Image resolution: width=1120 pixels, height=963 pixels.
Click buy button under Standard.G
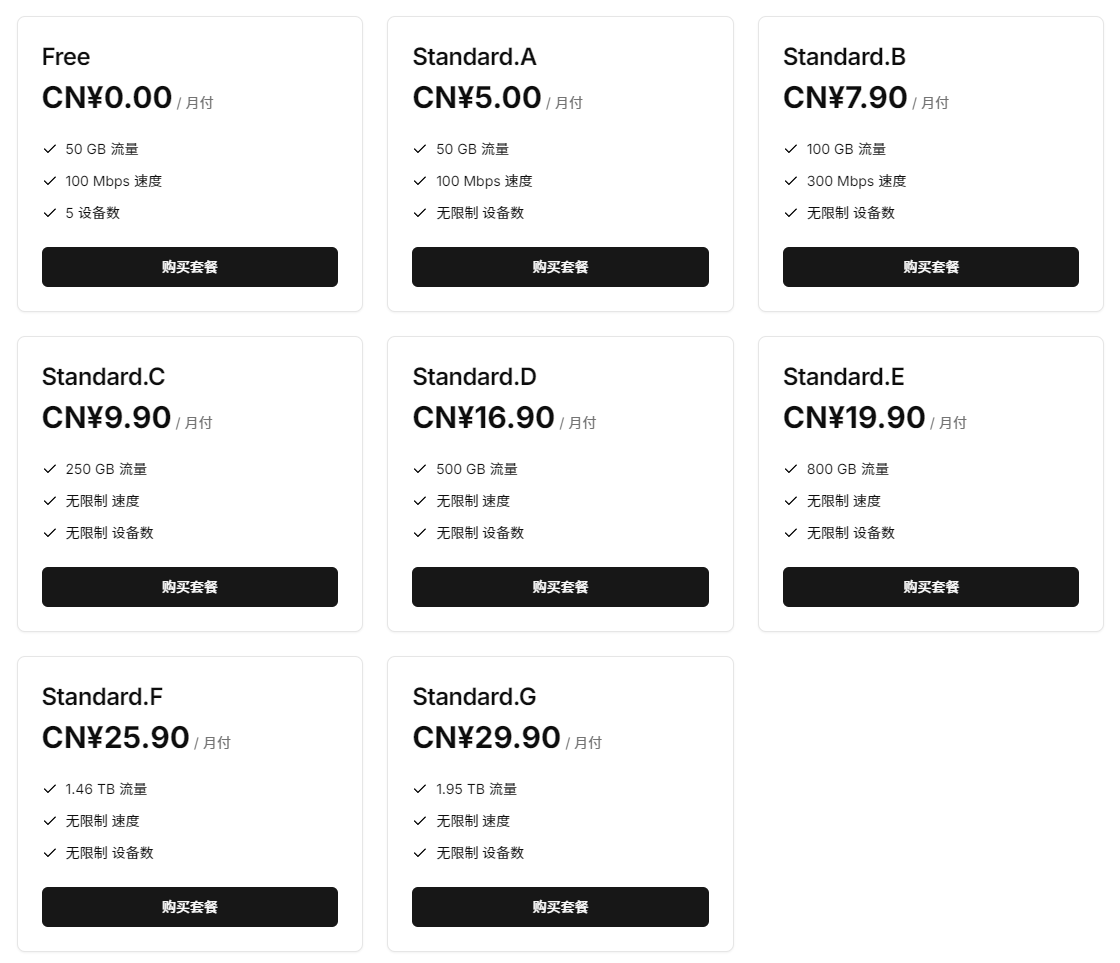pos(560,907)
